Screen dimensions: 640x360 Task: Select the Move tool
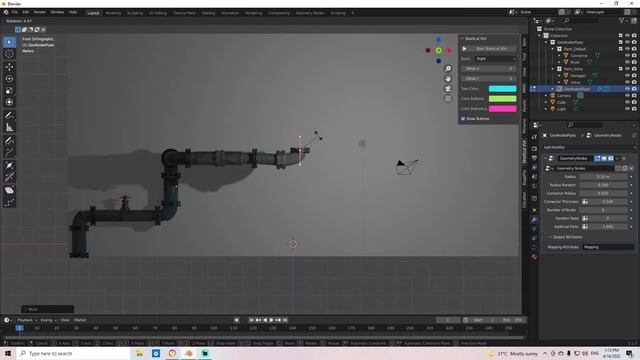click(9, 67)
